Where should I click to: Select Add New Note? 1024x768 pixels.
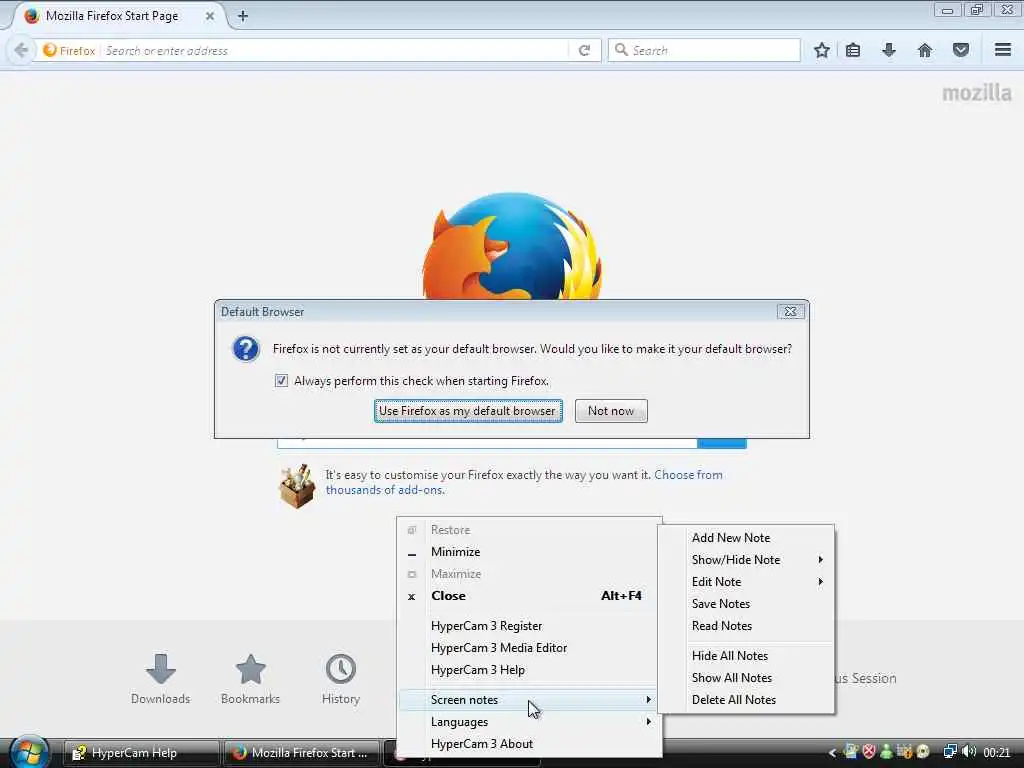click(x=748, y=537)
